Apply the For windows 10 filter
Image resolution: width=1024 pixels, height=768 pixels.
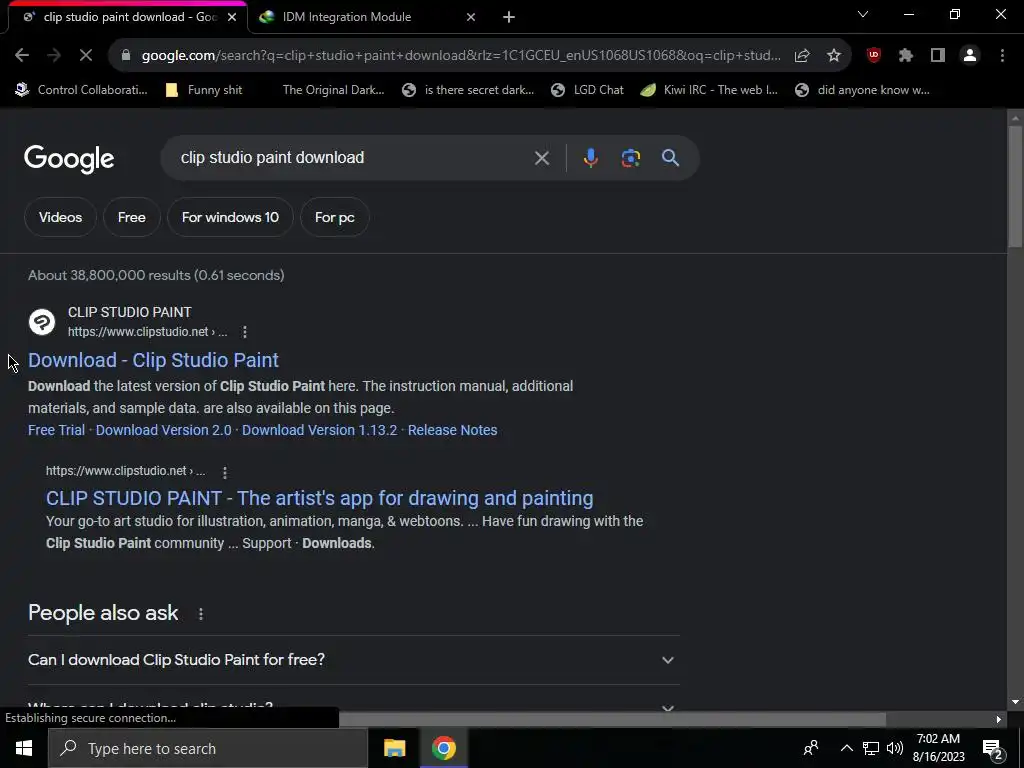click(230, 217)
